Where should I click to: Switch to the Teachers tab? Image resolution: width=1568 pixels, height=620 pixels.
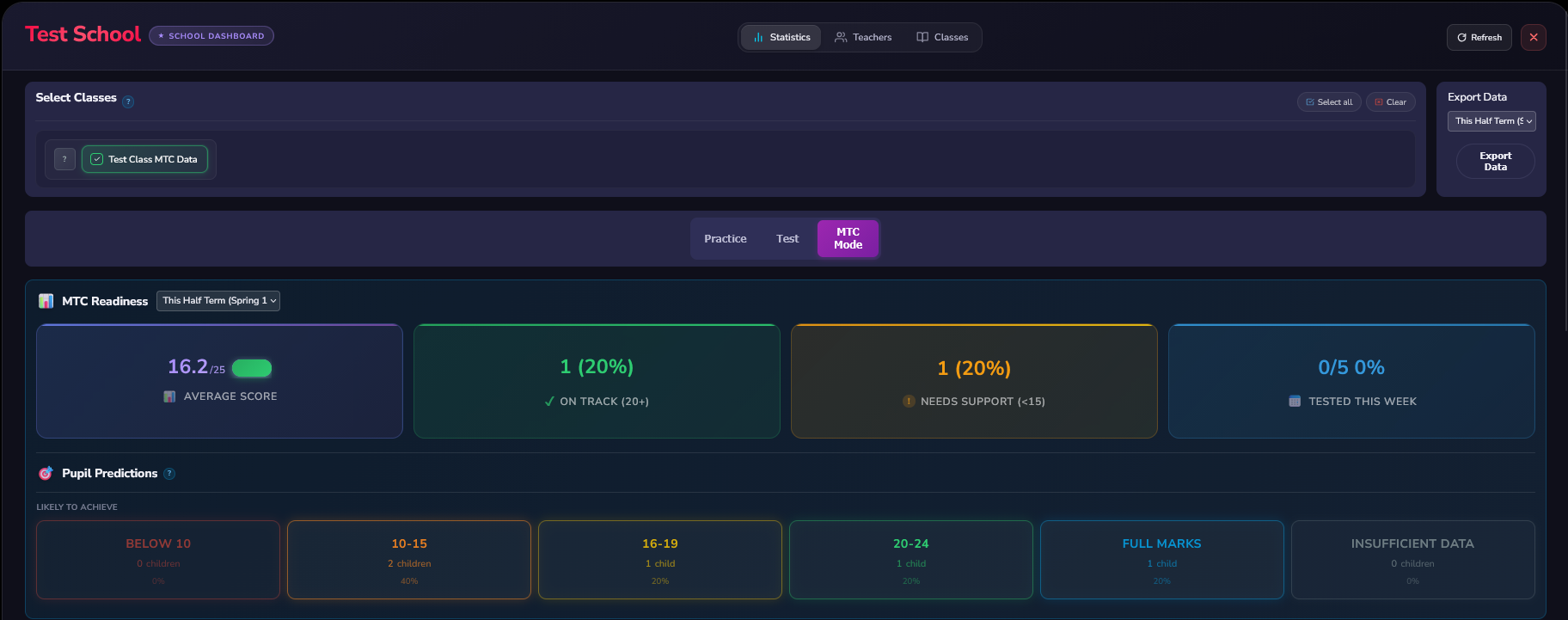tap(863, 38)
